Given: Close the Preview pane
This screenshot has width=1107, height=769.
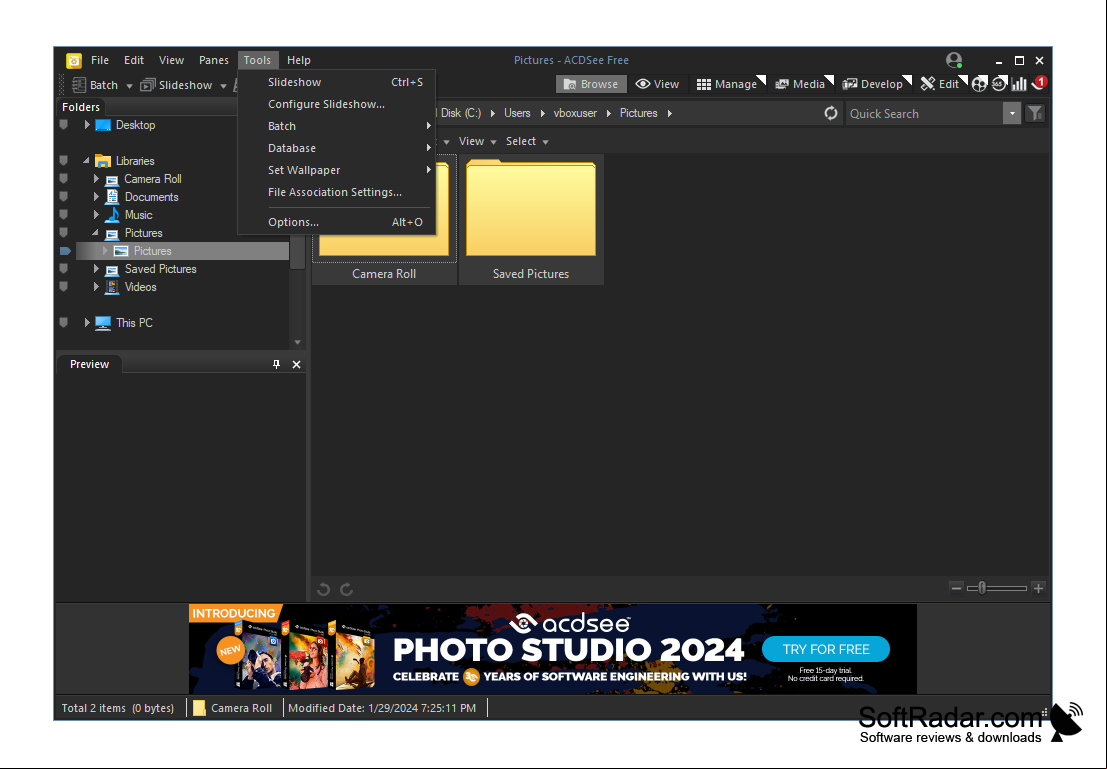Looking at the screenshot, I should pos(297,364).
